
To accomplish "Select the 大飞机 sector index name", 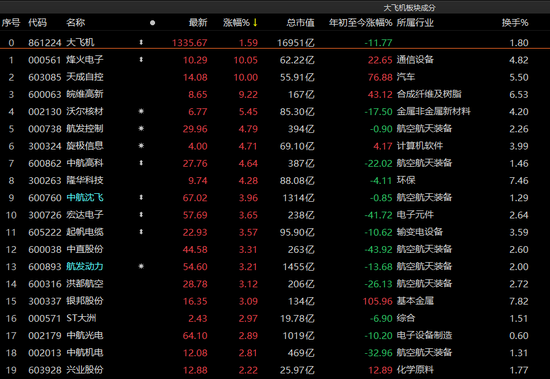I will [80, 42].
